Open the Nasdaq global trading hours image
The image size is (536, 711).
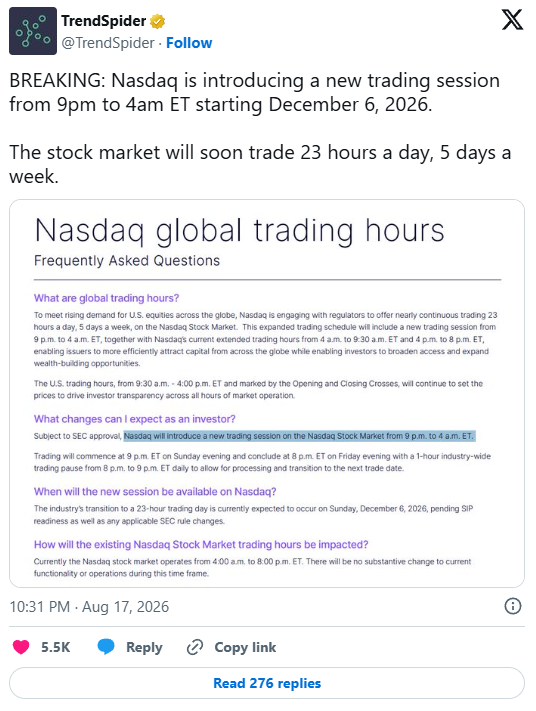(267, 394)
